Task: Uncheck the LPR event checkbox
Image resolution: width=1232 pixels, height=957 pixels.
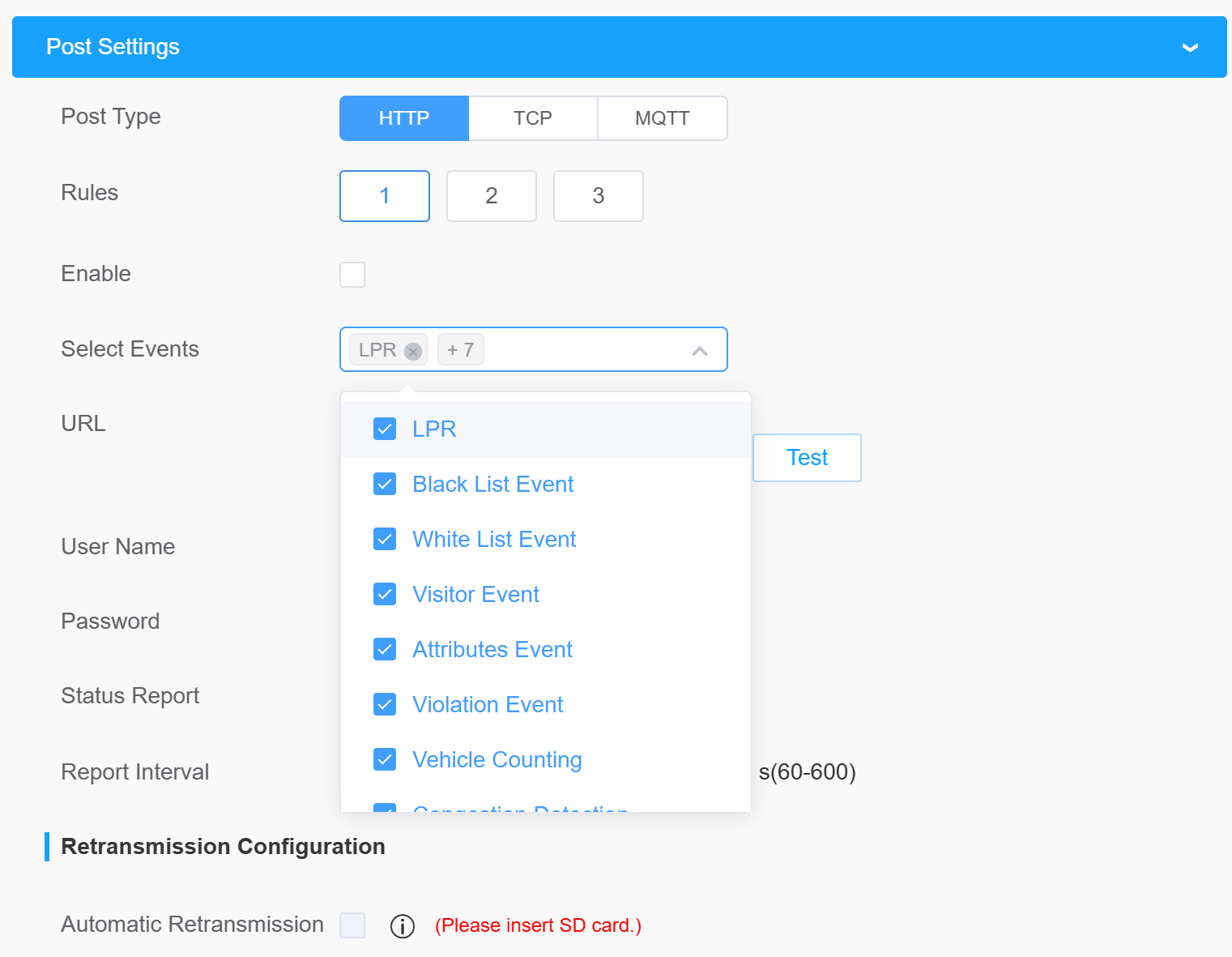Action: (385, 429)
